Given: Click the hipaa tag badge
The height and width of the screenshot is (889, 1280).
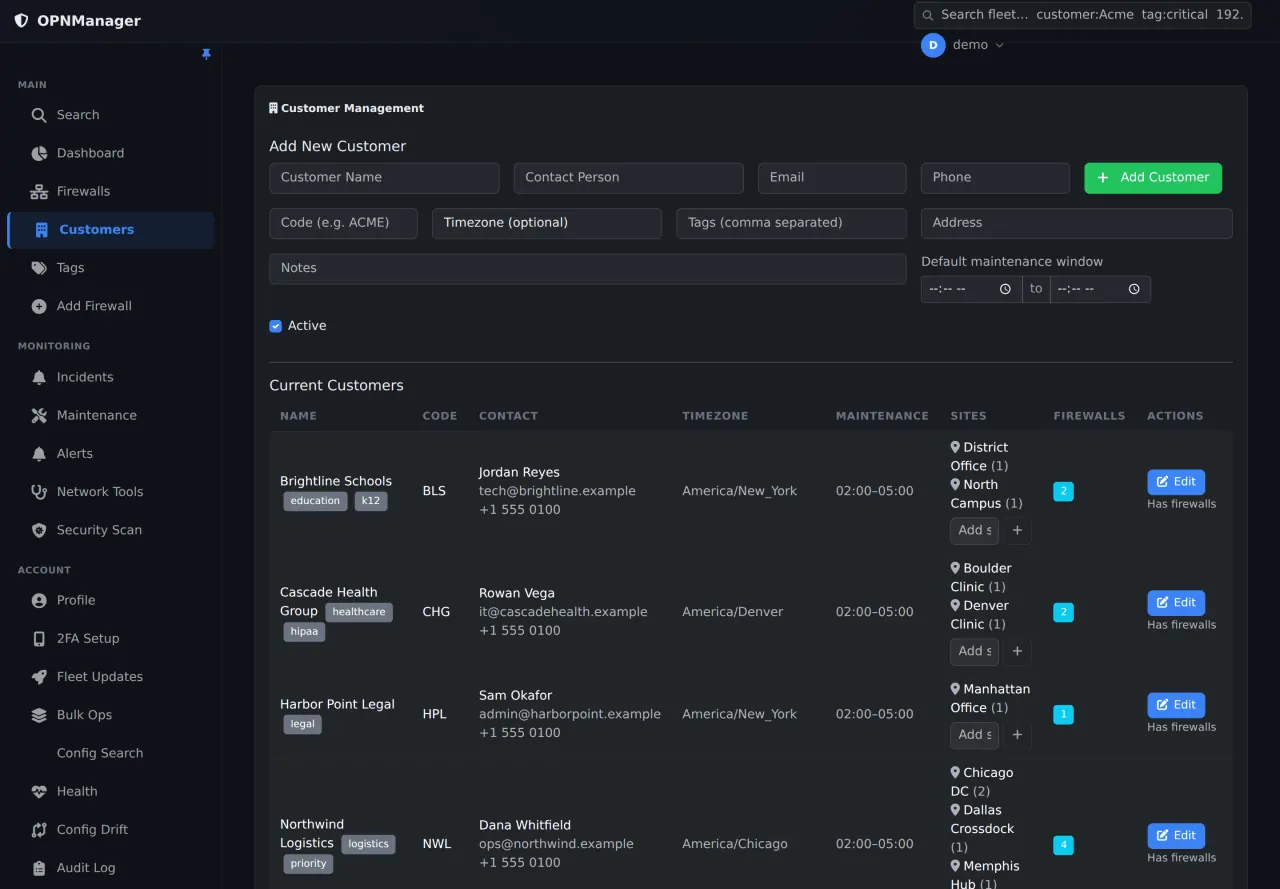Looking at the screenshot, I should (304, 632).
